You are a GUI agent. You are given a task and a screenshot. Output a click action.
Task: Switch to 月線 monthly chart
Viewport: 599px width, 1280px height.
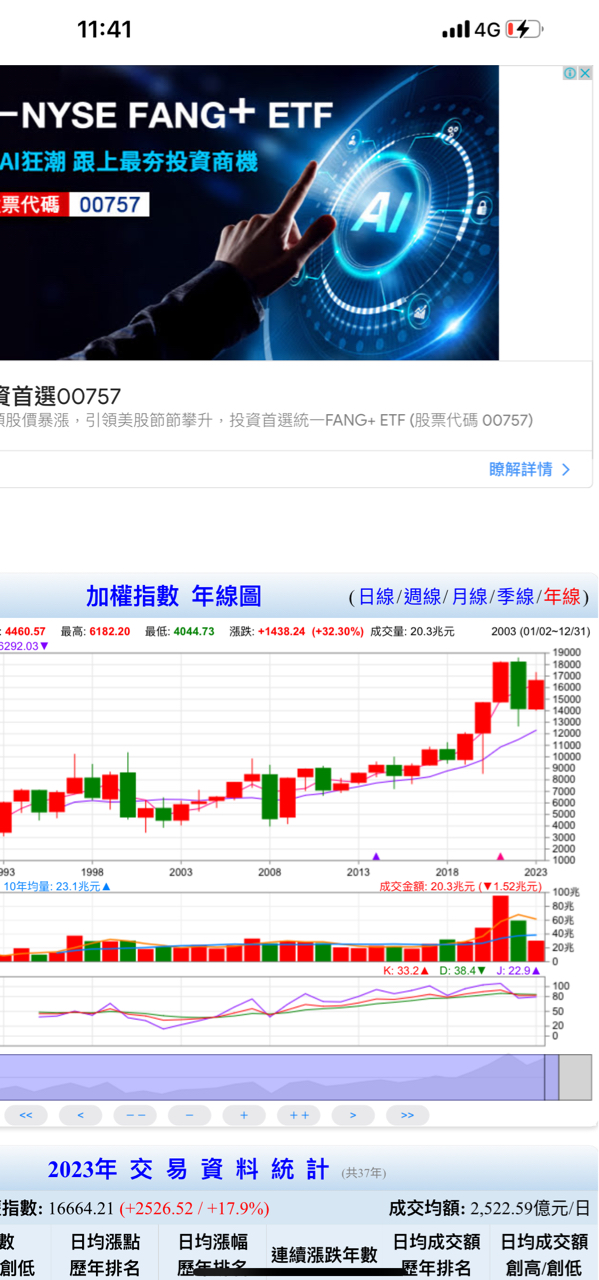[469, 597]
